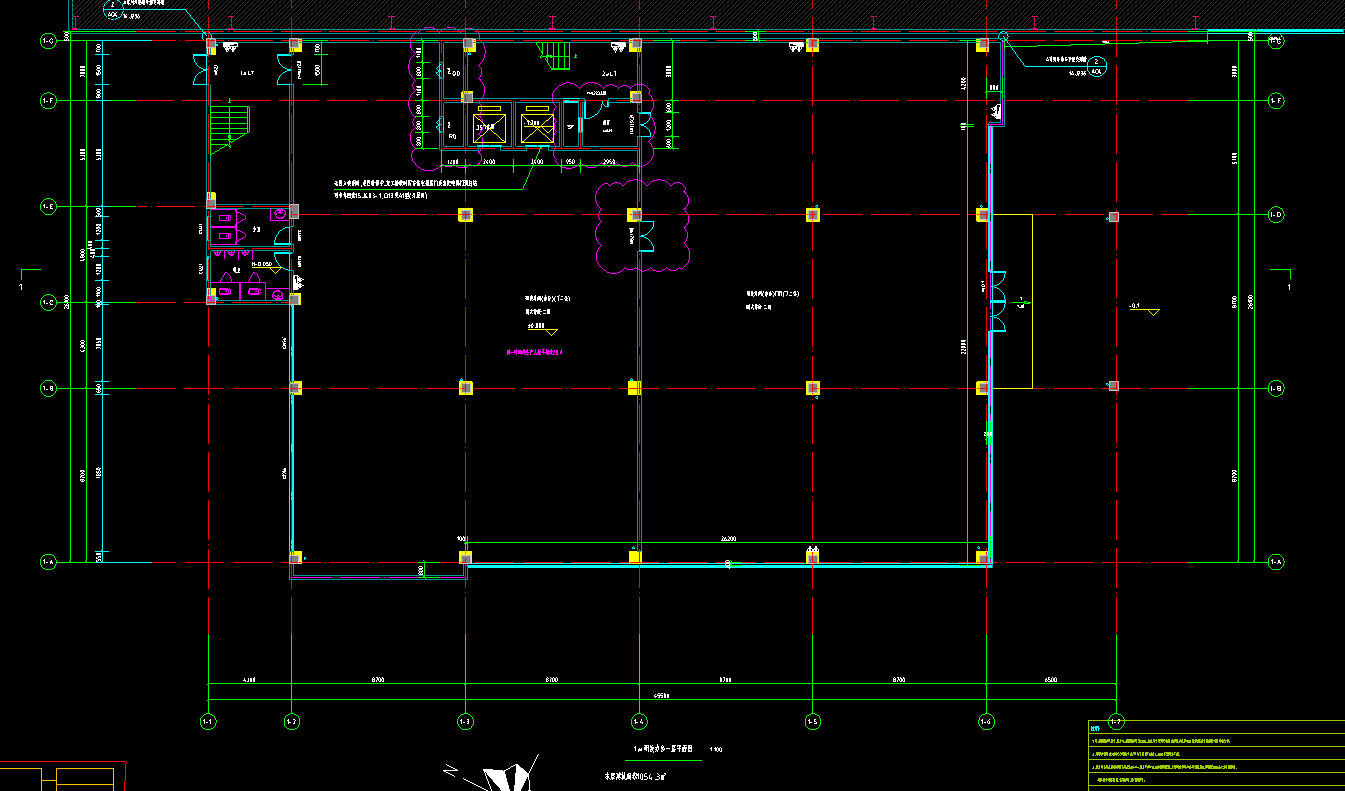Viewport: 1345px width, 791px height.
Task: Click the -0.1 elevation marker triangle
Action: coord(1153,312)
